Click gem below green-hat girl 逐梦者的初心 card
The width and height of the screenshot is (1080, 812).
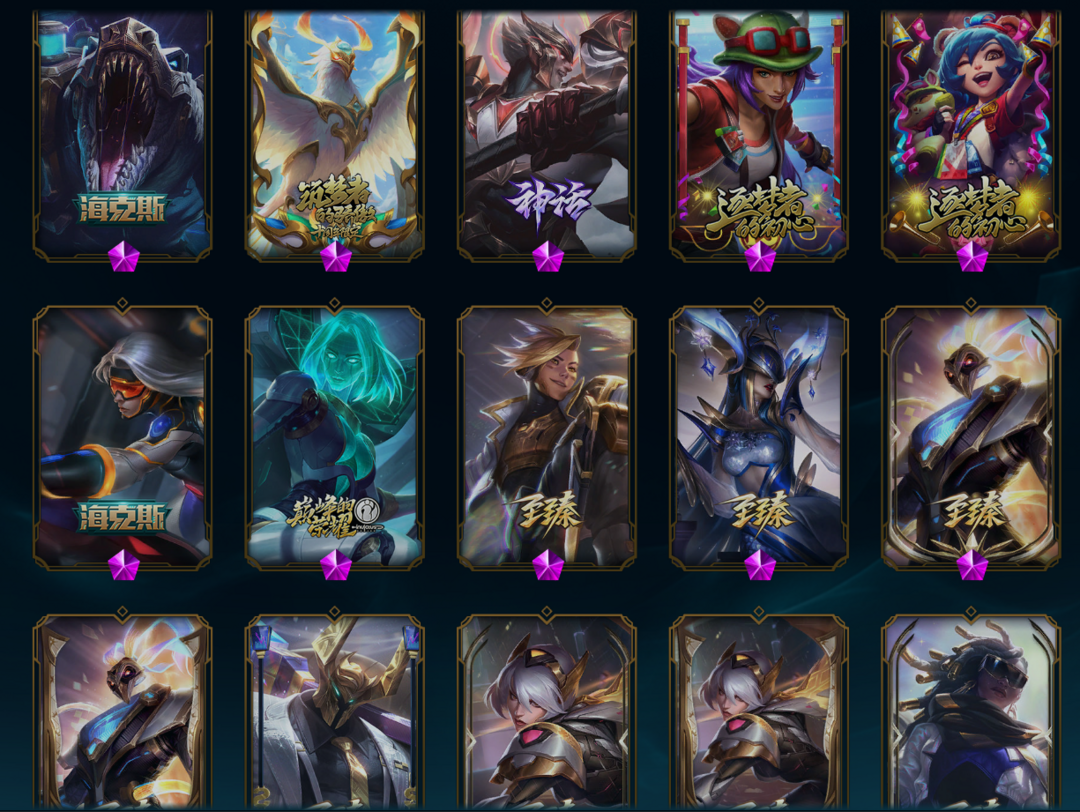pos(760,256)
